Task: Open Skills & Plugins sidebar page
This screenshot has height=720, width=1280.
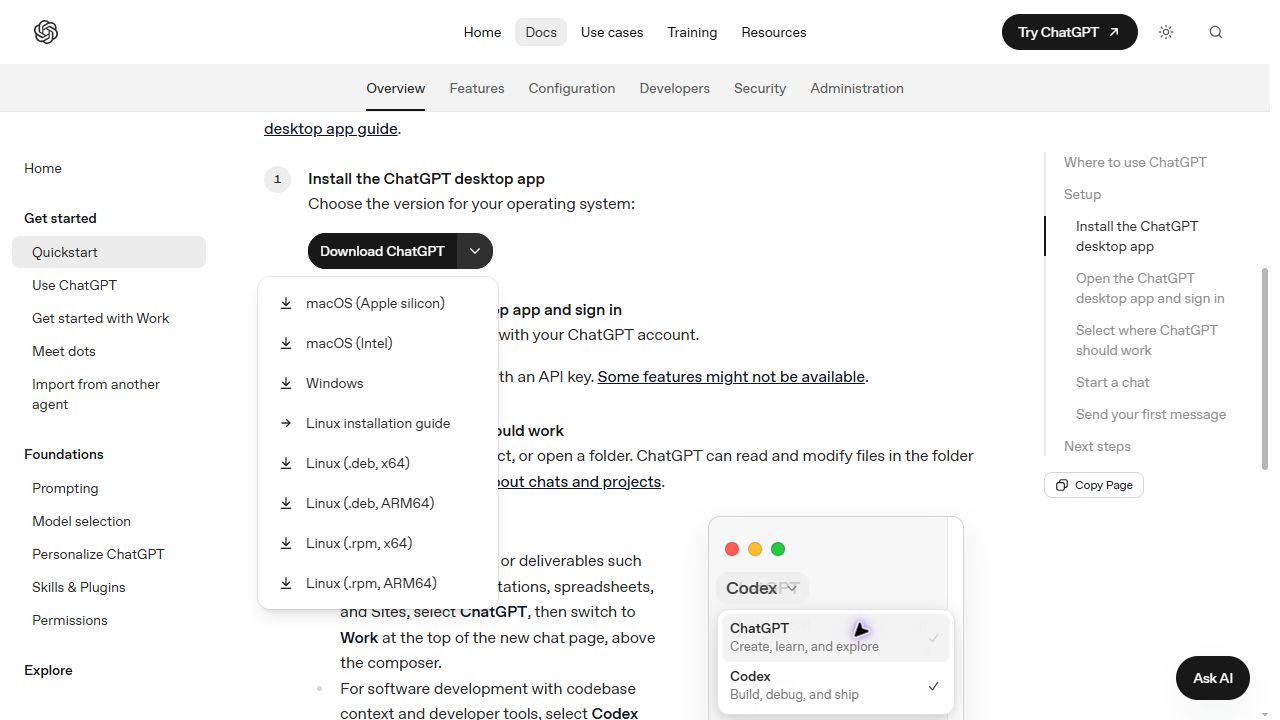Action: [x=109, y=587]
